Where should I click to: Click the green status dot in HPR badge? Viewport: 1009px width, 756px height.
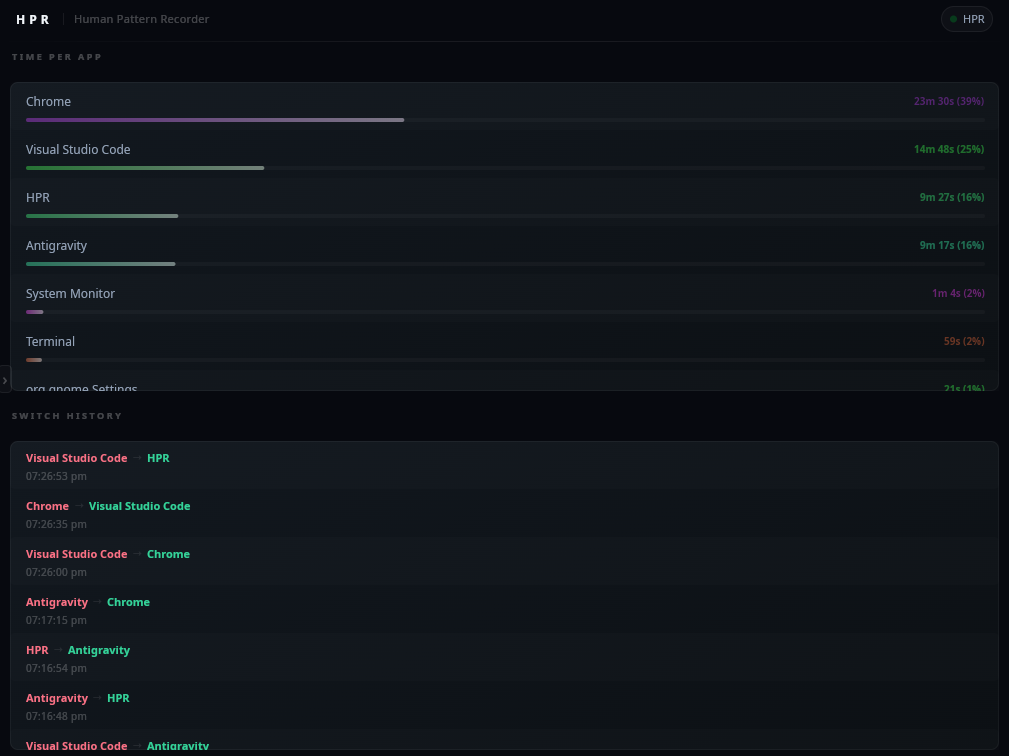(954, 19)
